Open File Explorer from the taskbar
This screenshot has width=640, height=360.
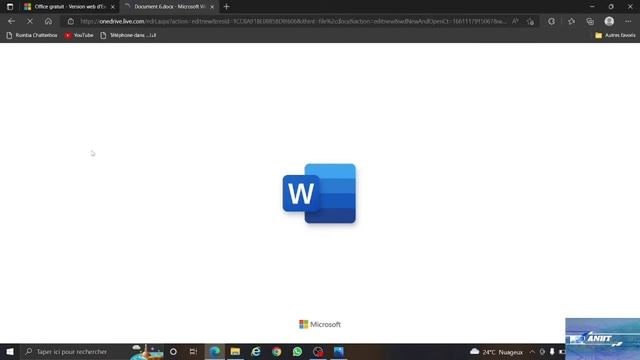tap(235, 351)
